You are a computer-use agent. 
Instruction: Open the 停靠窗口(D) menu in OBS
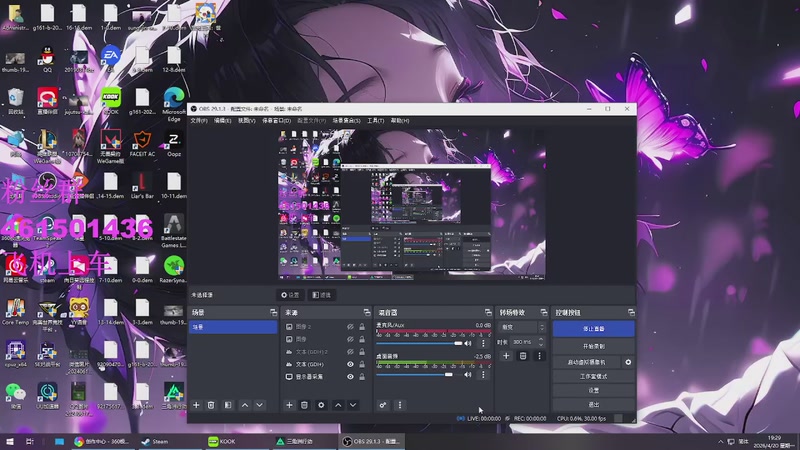click(277, 121)
